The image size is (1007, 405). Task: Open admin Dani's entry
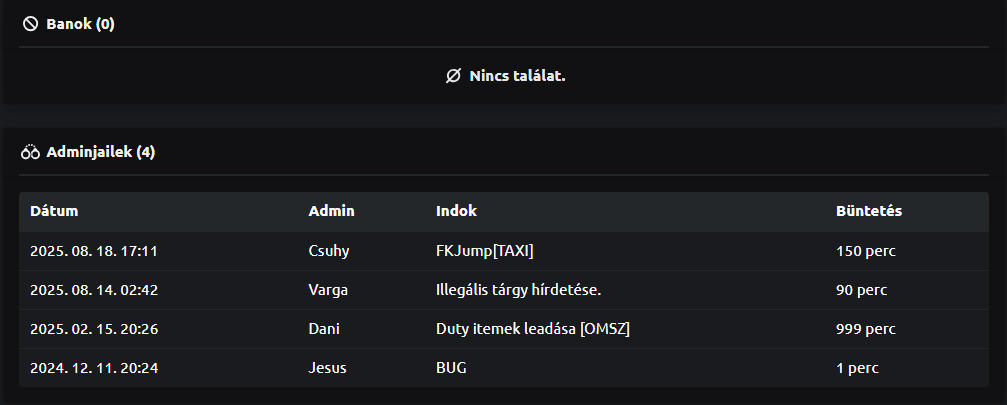coord(324,329)
